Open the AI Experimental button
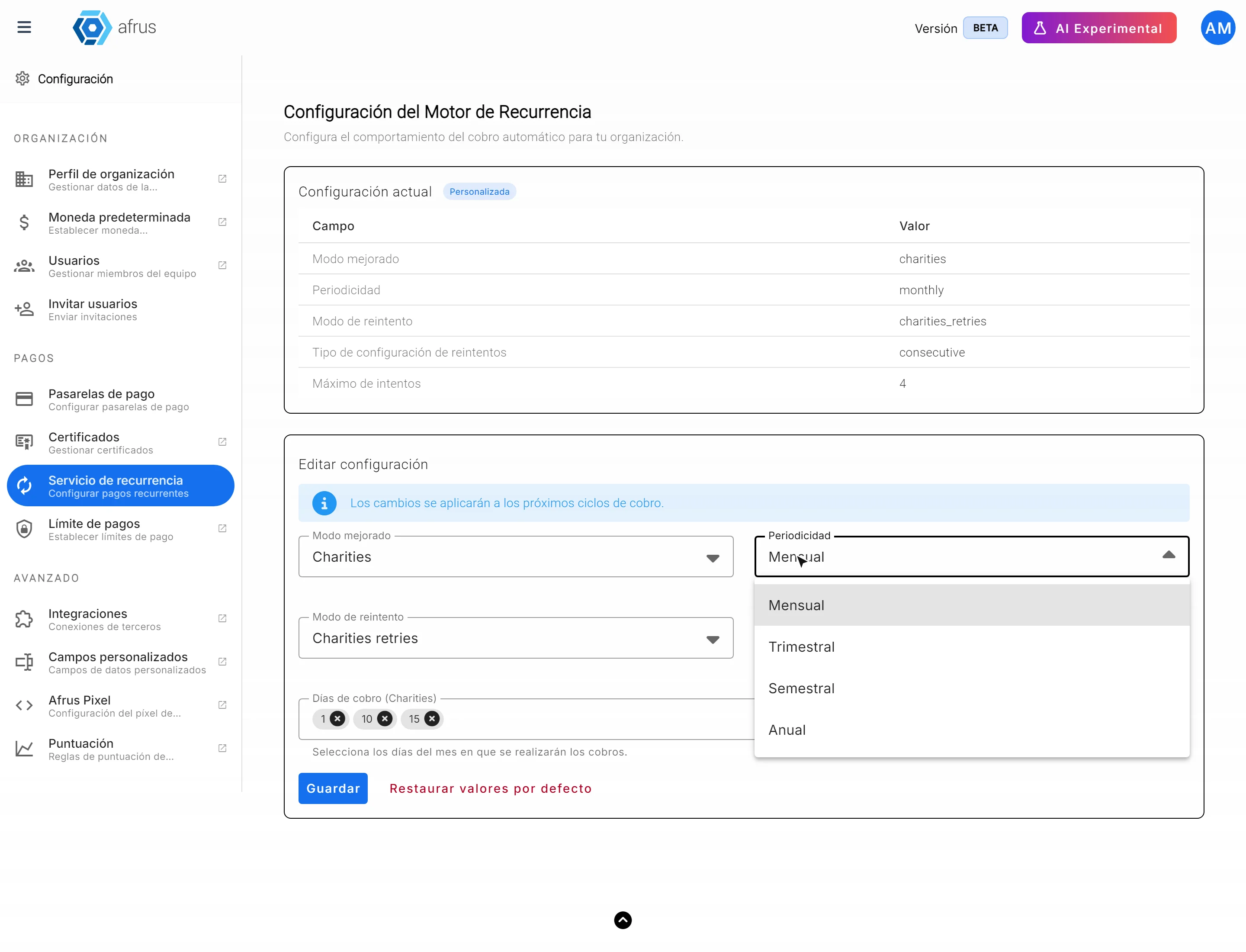Image resolution: width=1246 pixels, height=952 pixels. 1098,28
